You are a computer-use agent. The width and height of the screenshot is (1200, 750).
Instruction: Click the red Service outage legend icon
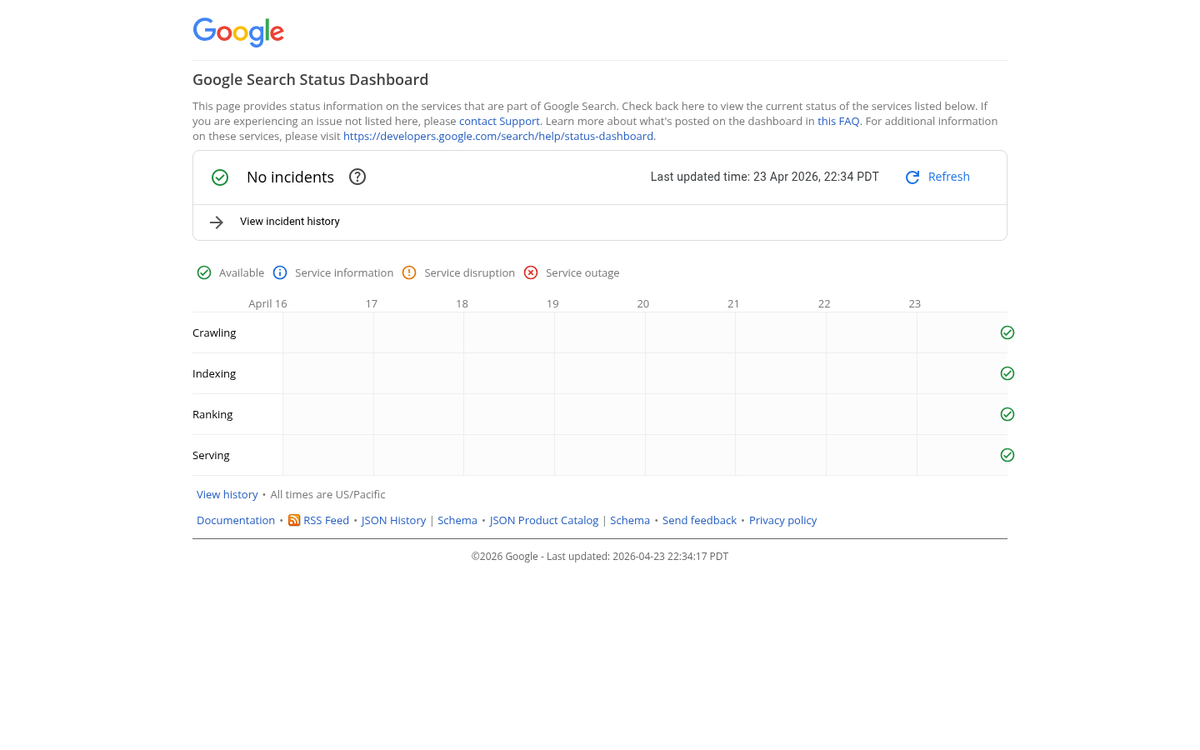530,272
